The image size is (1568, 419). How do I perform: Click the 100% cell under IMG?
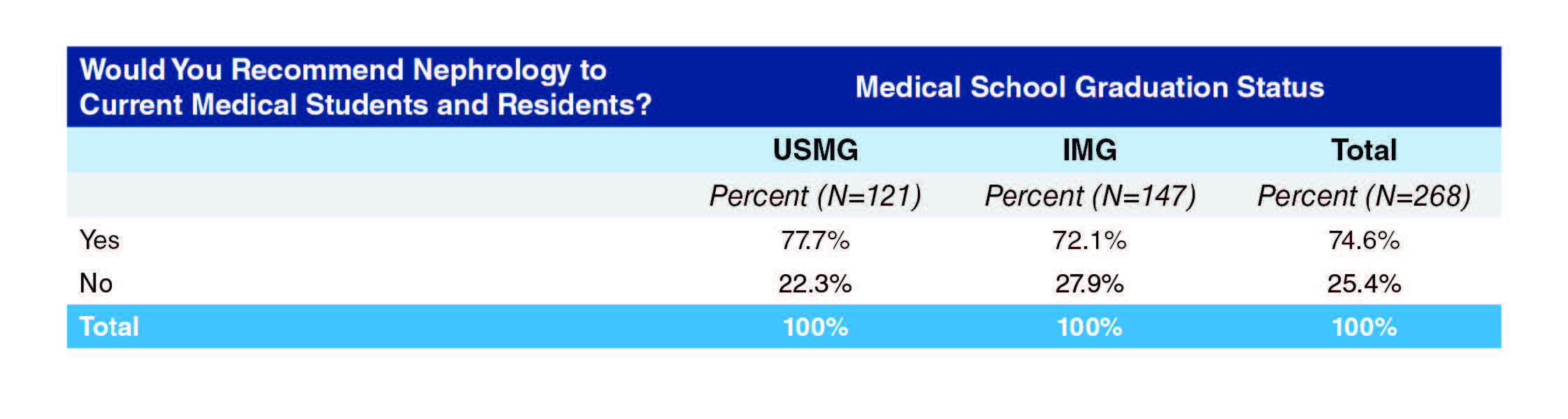point(1089,327)
